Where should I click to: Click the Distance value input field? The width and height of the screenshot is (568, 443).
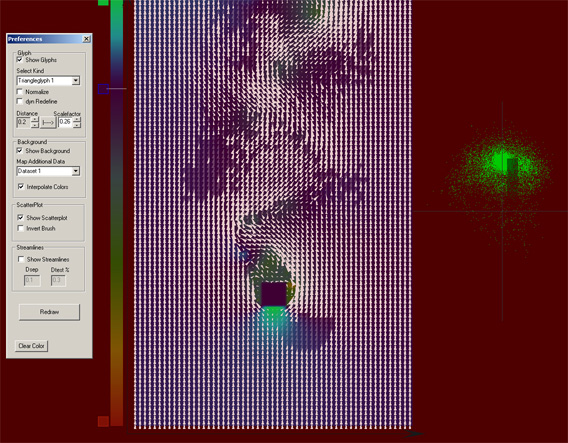pos(24,122)
